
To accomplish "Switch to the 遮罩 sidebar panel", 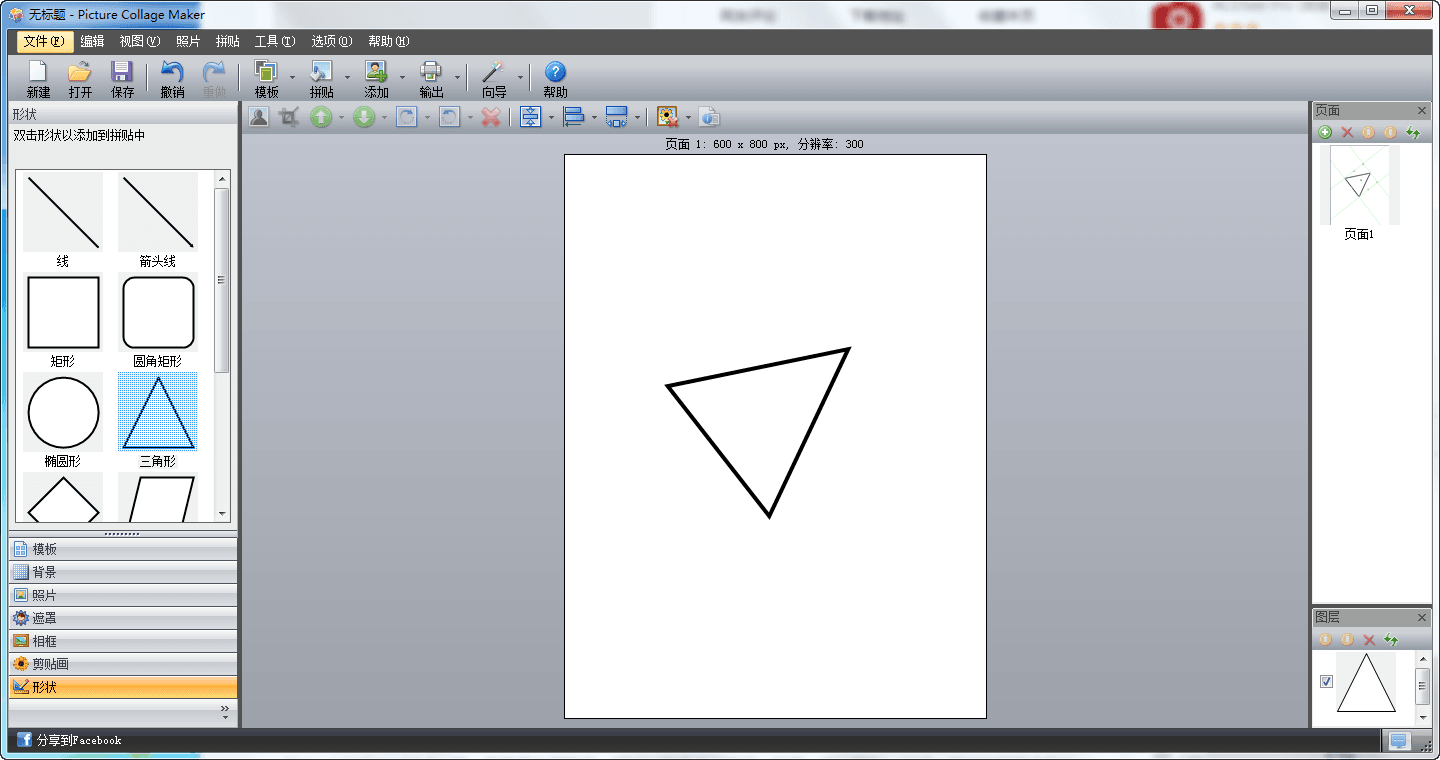I will [123, 618].
